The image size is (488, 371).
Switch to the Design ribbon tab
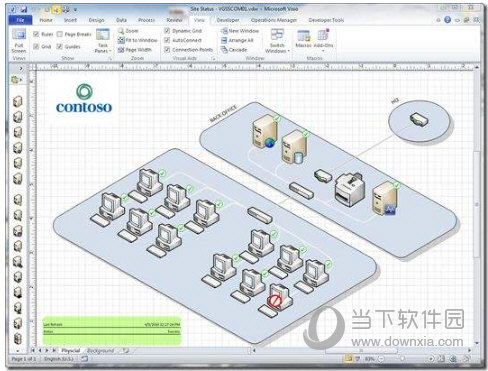click(96, 20)
